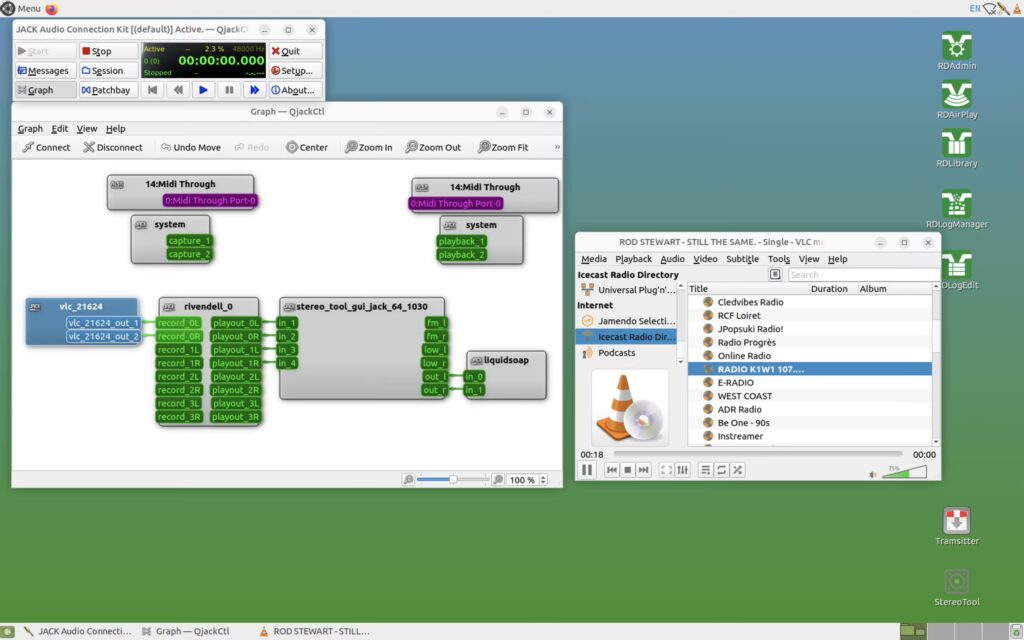
Task: Click Undo Move in Graph toolbar
Action: tap(191, 148)
